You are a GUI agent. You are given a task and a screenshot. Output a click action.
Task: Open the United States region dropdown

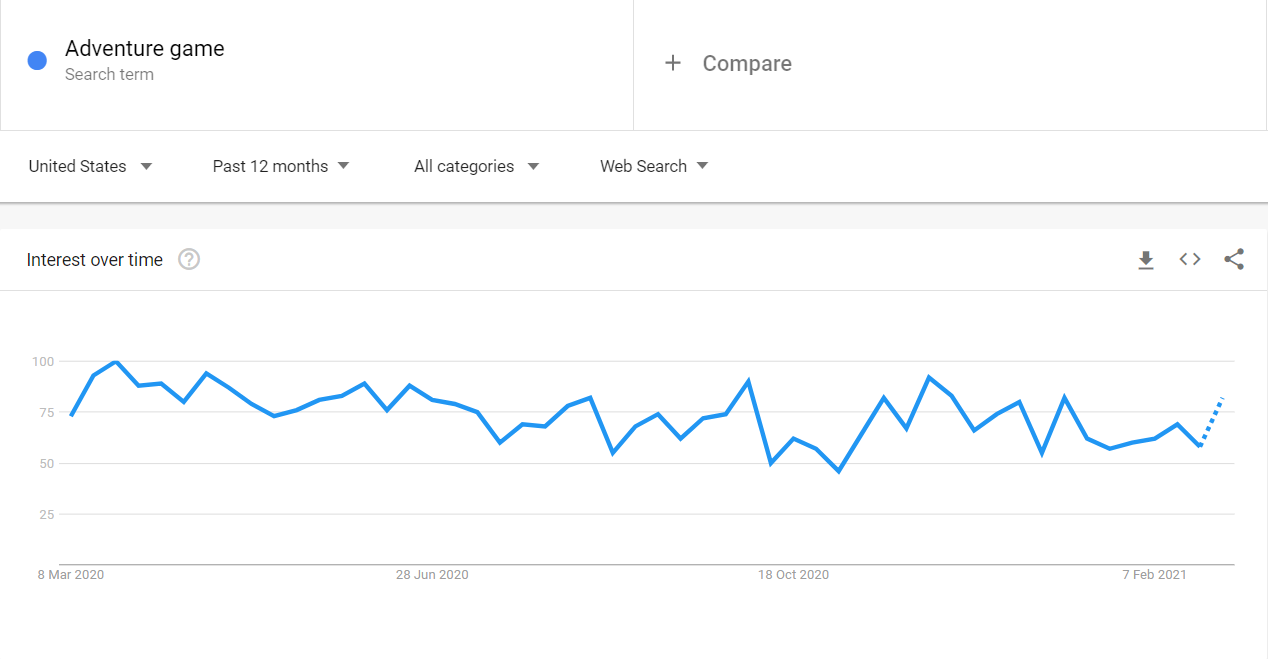click(x=90, y=166)
